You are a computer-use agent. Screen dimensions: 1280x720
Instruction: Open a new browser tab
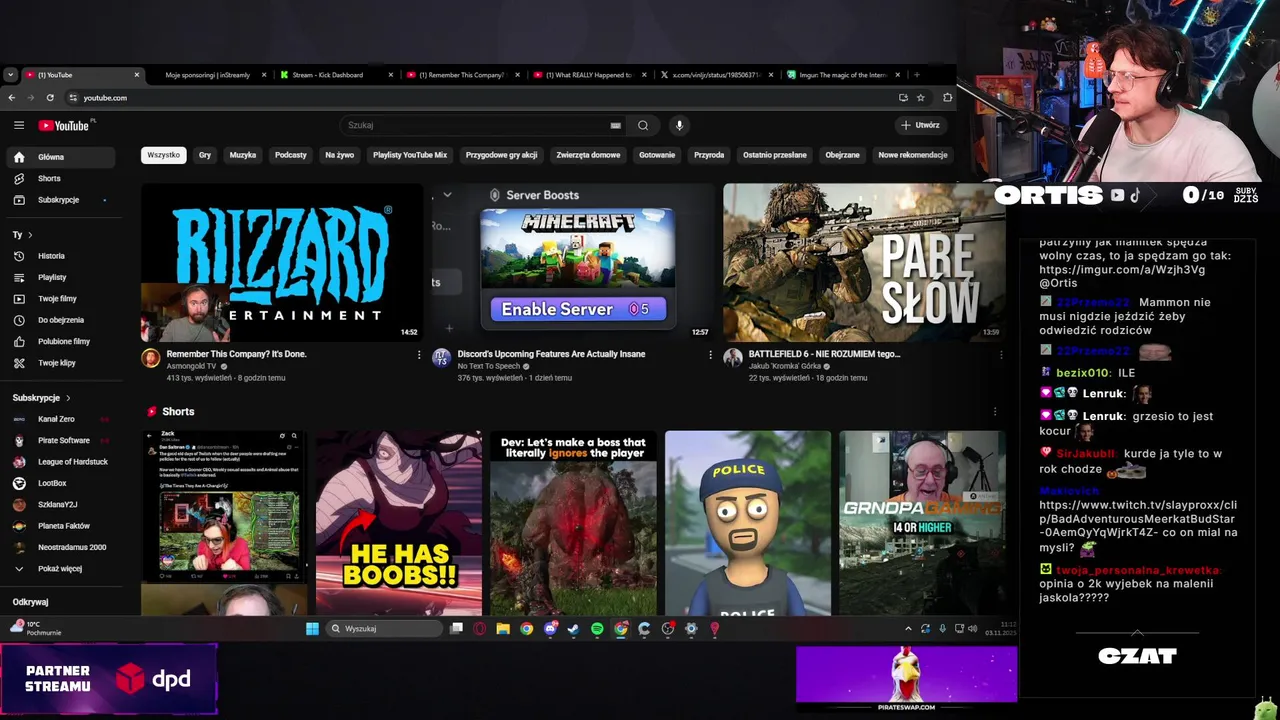917,75
